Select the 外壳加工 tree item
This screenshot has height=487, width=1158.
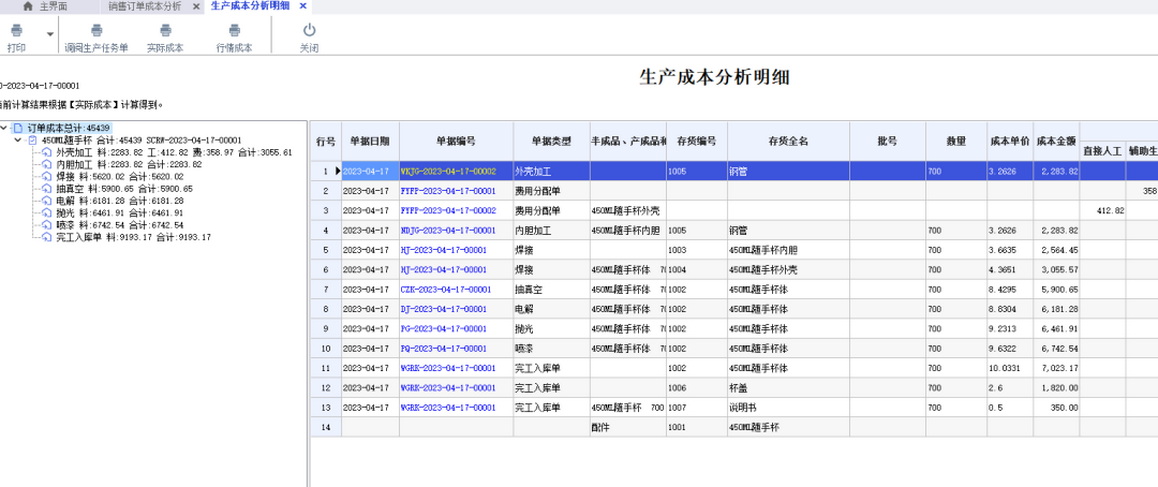coord(73,153)
